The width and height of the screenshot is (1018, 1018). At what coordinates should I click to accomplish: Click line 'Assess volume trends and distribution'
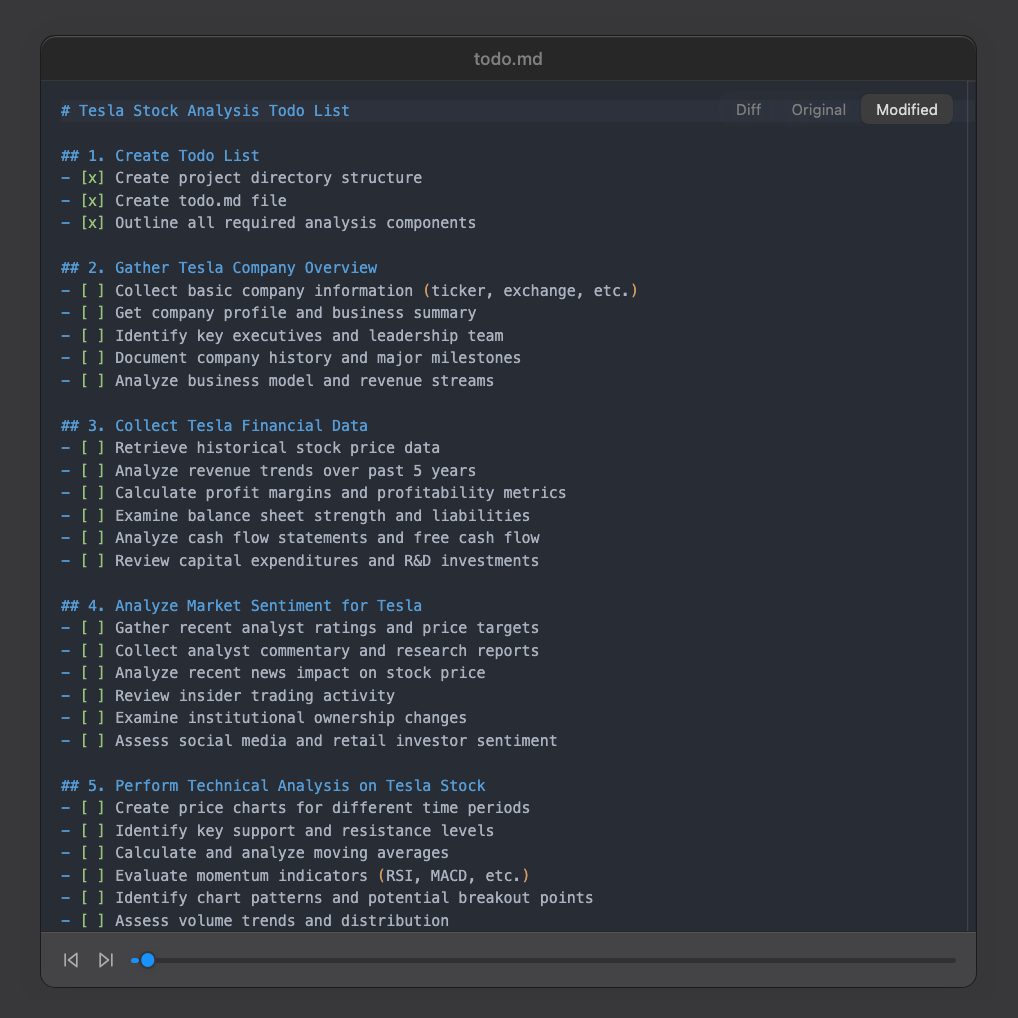click(254, 920)
